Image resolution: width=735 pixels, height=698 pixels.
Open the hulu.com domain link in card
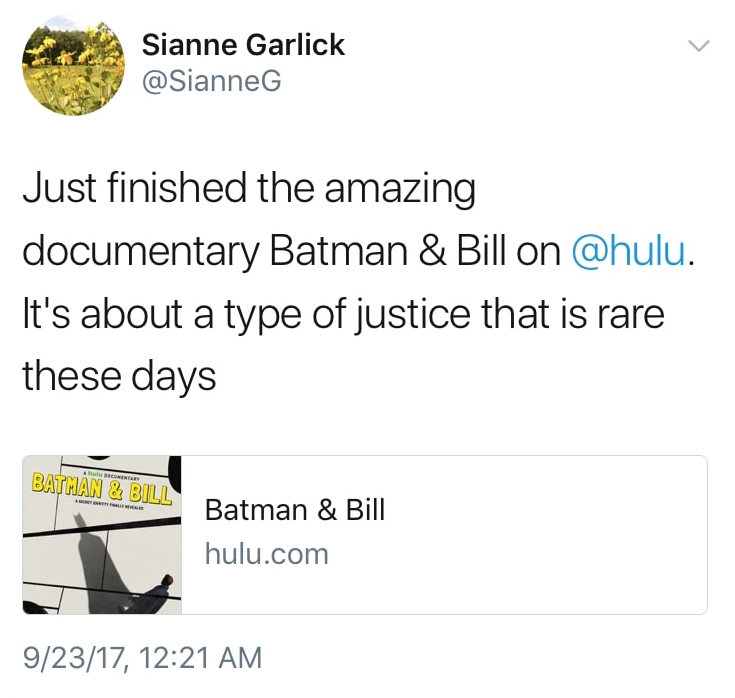click(x=266, y=553)
